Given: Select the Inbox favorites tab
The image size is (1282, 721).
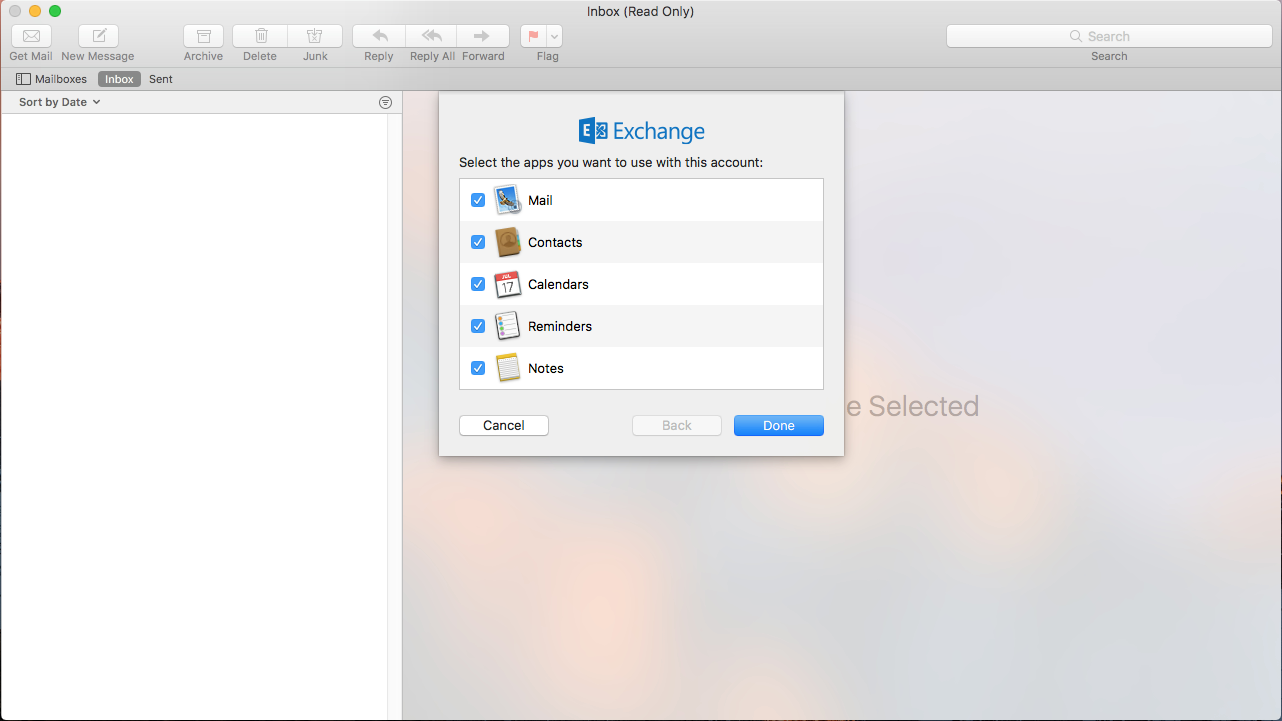Looking at the screenshot, I should pyautogui.click(x=119, y=79).
